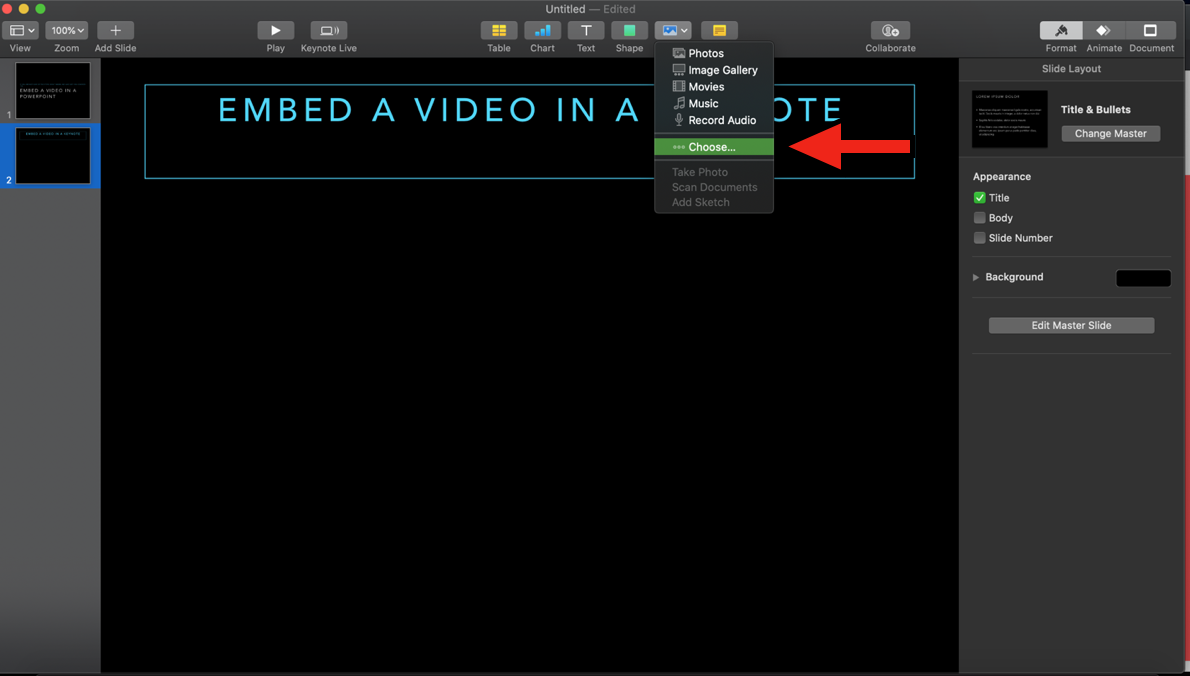This screenshot has height=676, width=1190.
Task: Insert a Table using the toolbar icon
Action: [498, 31]
